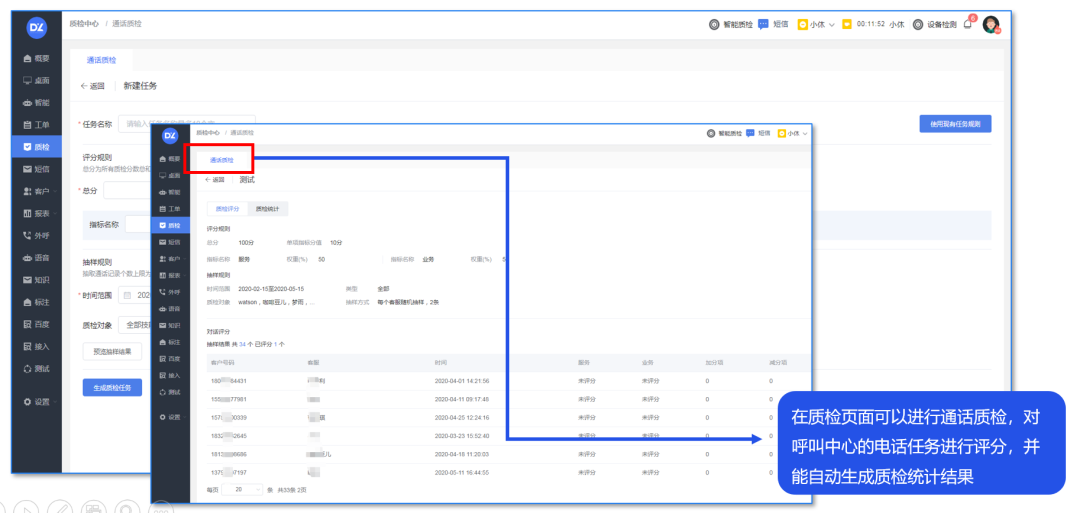Switch to the 质检评分 tab
The image size is (1080, 513).
227,209
